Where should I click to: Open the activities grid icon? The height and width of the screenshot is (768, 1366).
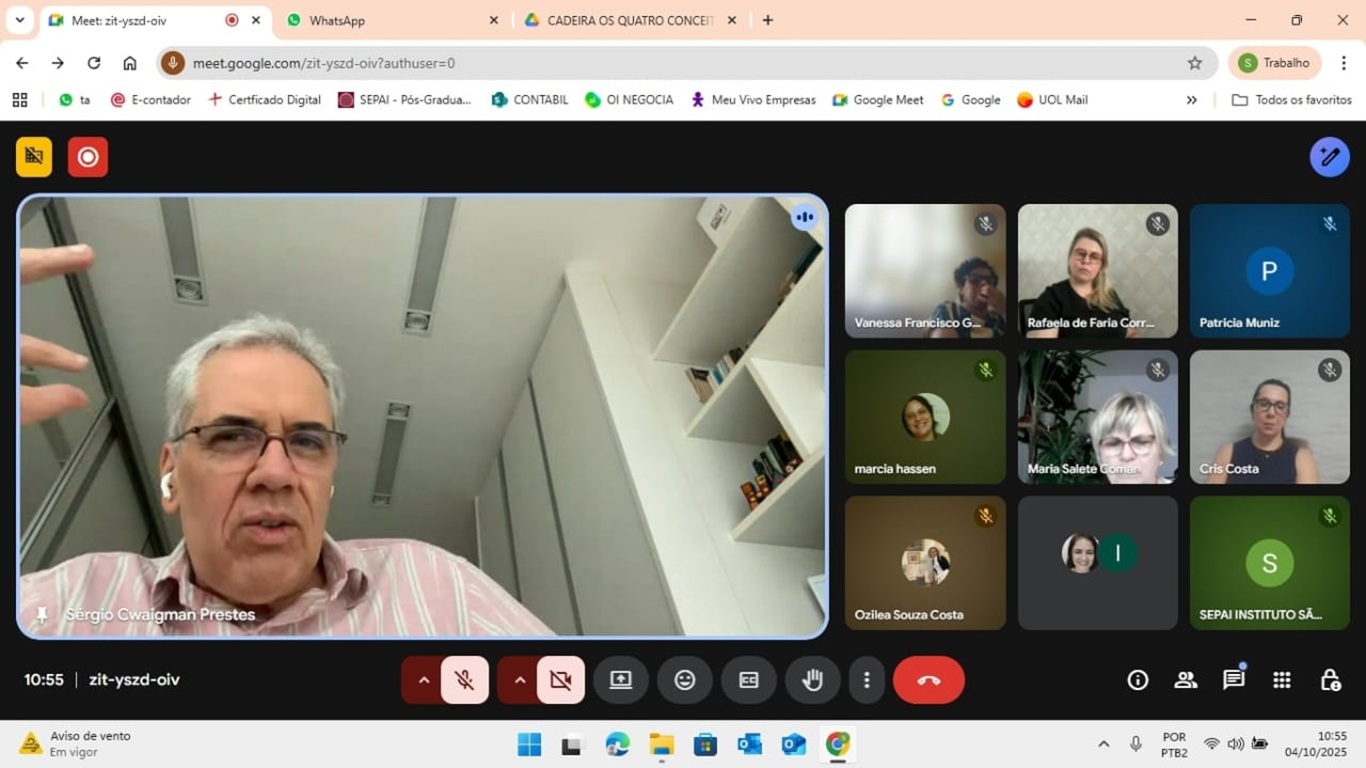point(1282,680)
